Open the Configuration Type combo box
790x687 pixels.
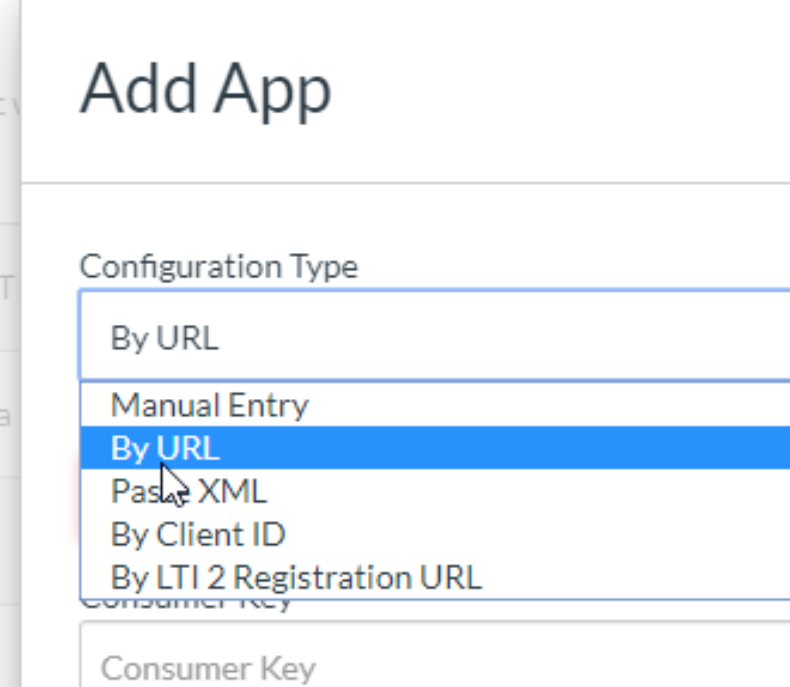click(x=435, y=336)
